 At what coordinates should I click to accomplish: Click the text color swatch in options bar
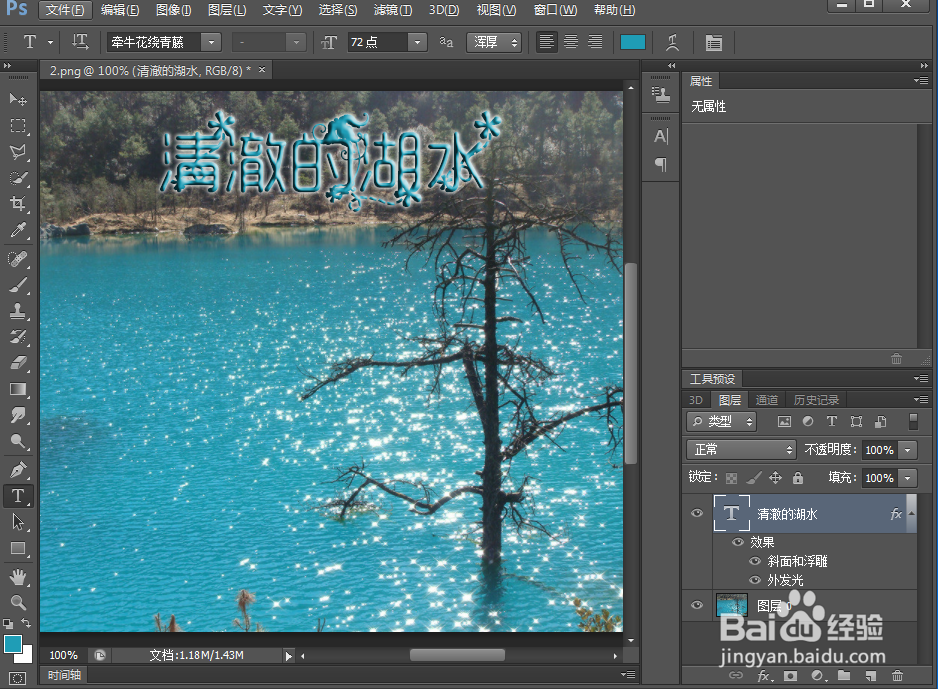(634, 42)
